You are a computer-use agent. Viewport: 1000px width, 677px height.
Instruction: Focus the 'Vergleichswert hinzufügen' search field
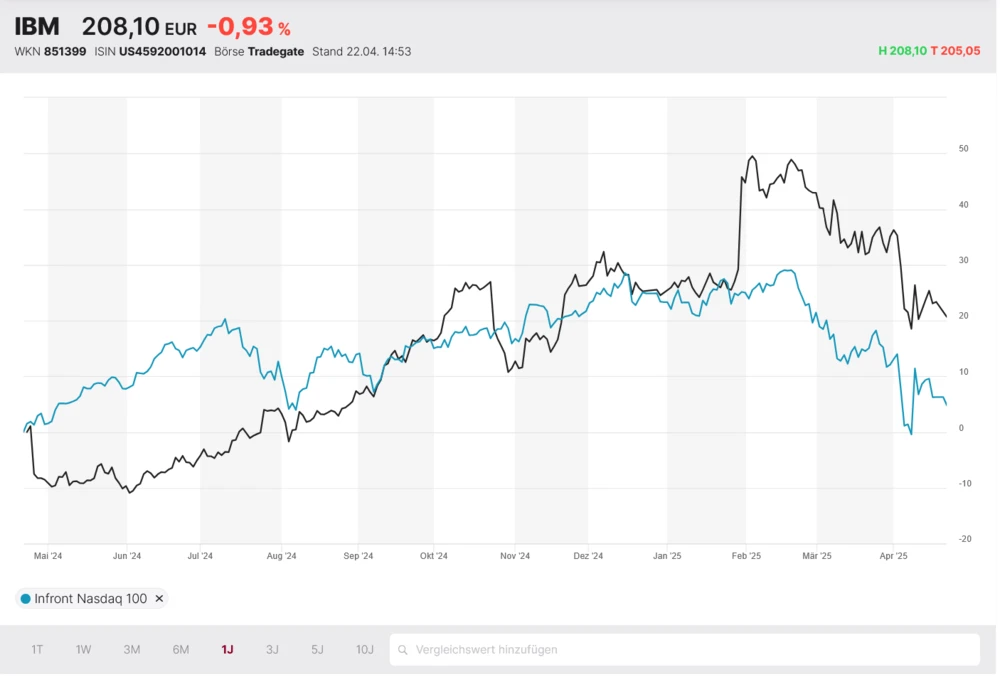pyautogui.click(x=690, y=650)
